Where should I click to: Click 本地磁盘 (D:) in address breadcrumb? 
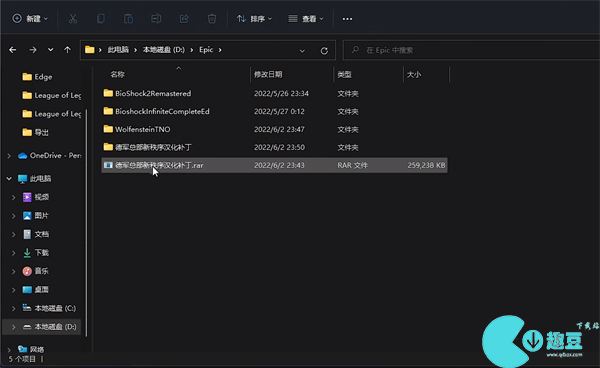click(x=164, y=50)
